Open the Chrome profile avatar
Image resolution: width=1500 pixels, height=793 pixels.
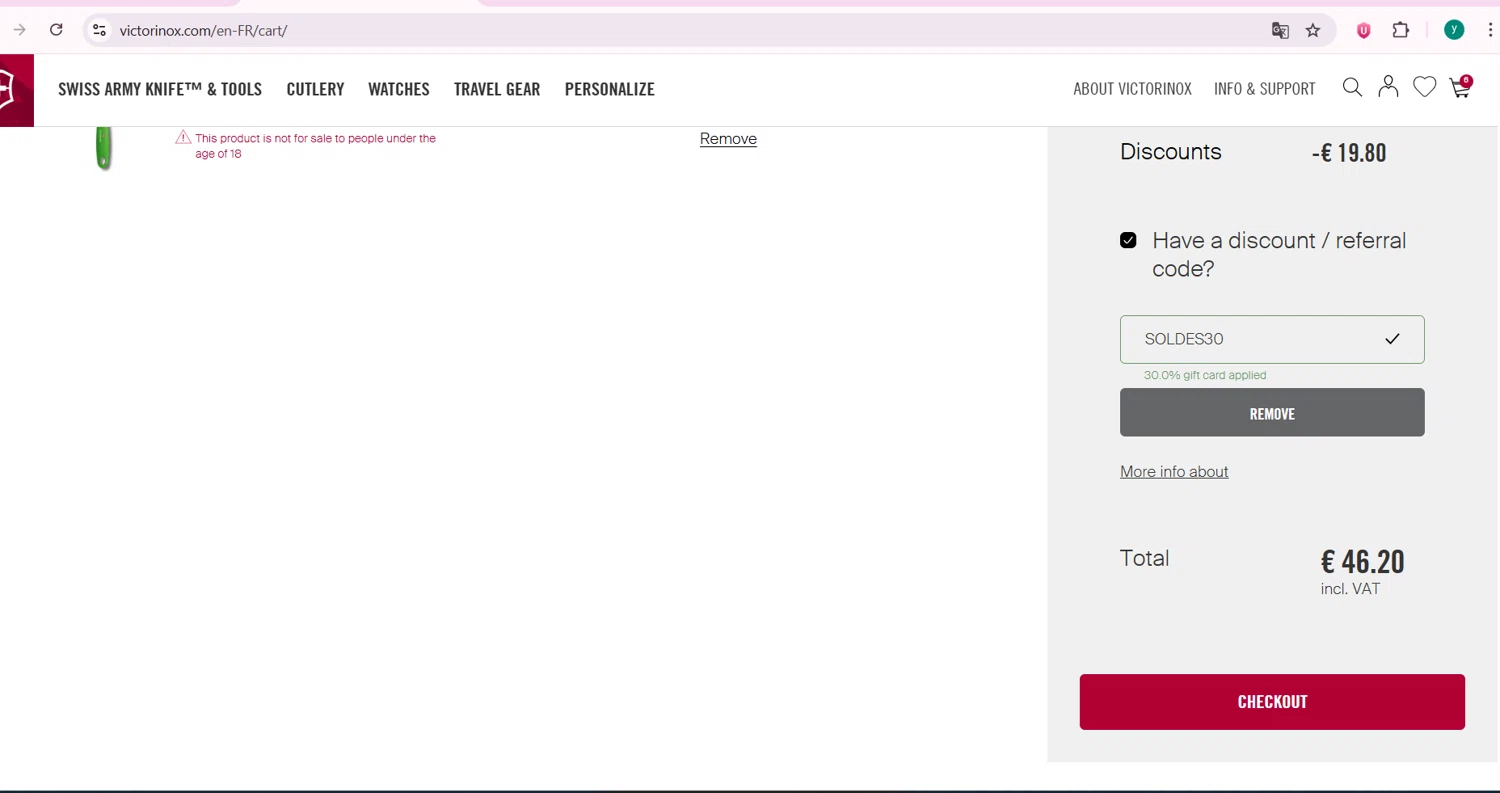click(x=1454, y=30)
